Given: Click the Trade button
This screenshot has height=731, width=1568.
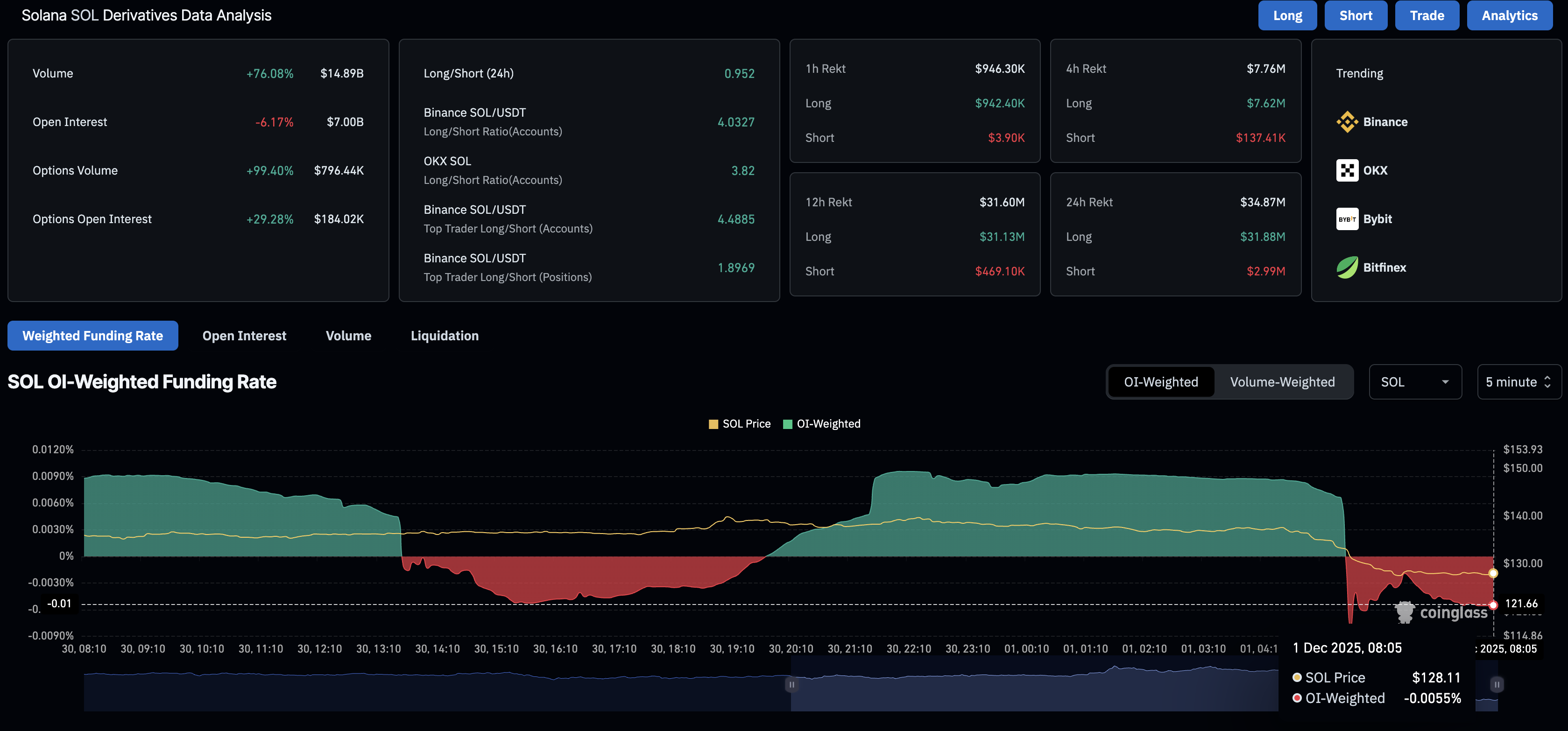Looking at the screenshot, I should [x=1427, y=15].
